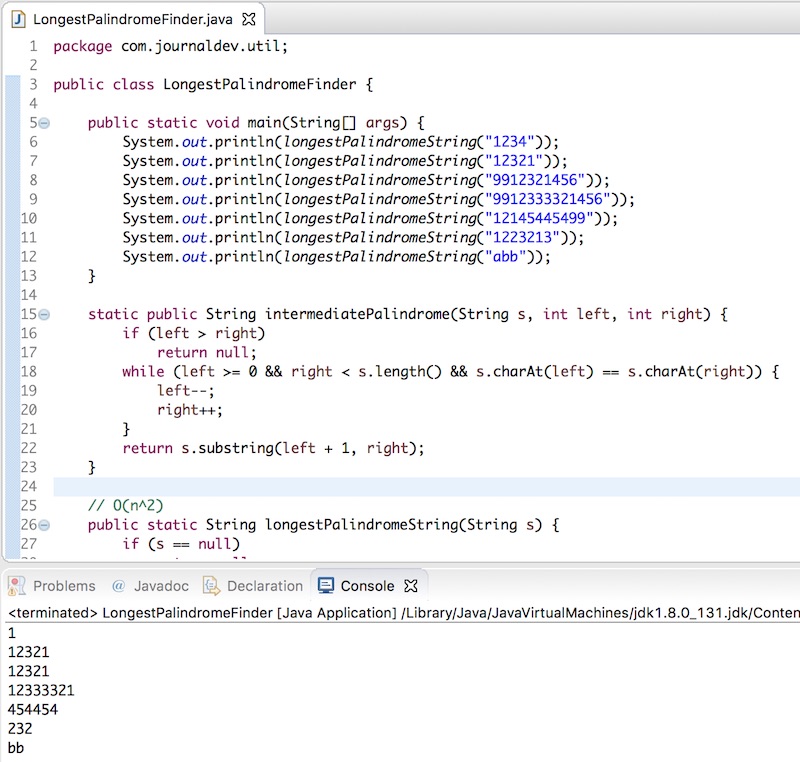The image size is (800, 762).
Task: Click the Declaration view icon
Action: 212,586
